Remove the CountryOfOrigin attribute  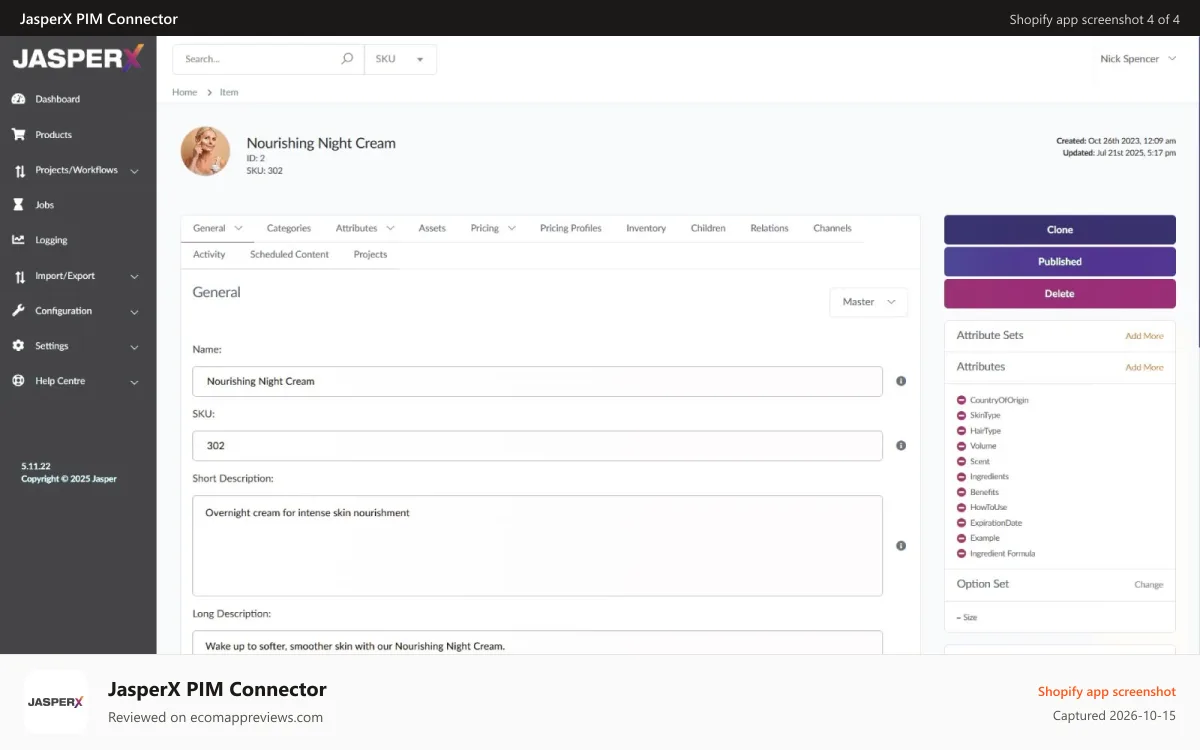(x=961, y=400)
